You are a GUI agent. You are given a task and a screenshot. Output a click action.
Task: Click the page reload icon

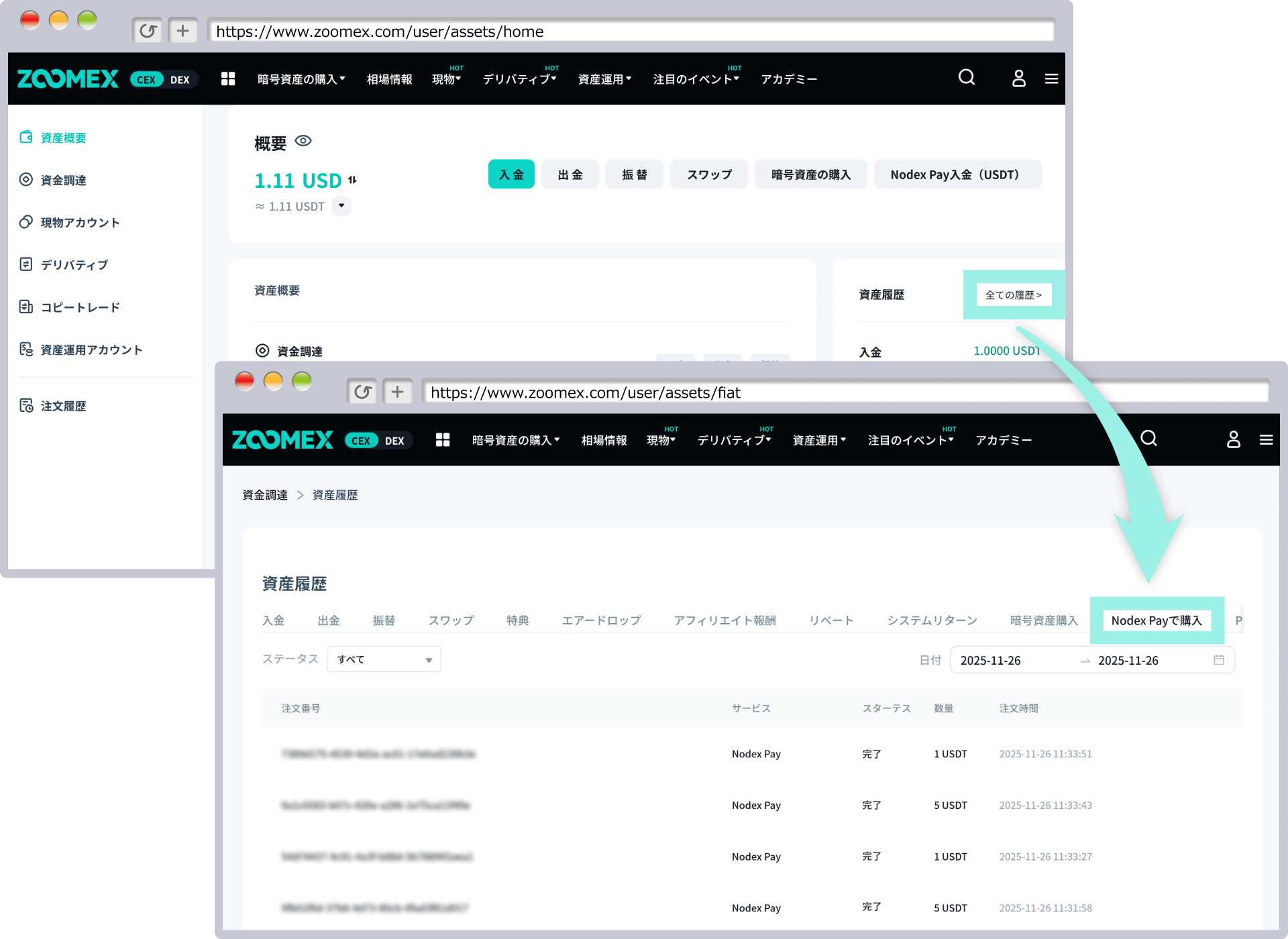tap(148, 30)
